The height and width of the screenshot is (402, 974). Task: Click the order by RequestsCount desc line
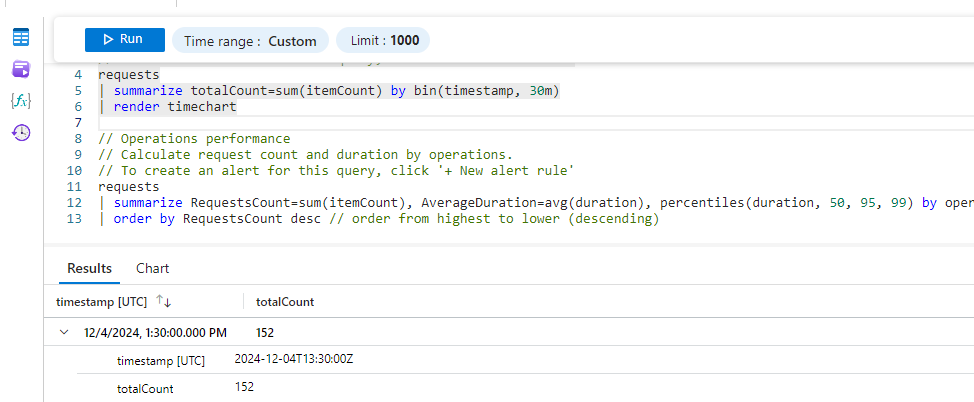(x=378, y=219)
